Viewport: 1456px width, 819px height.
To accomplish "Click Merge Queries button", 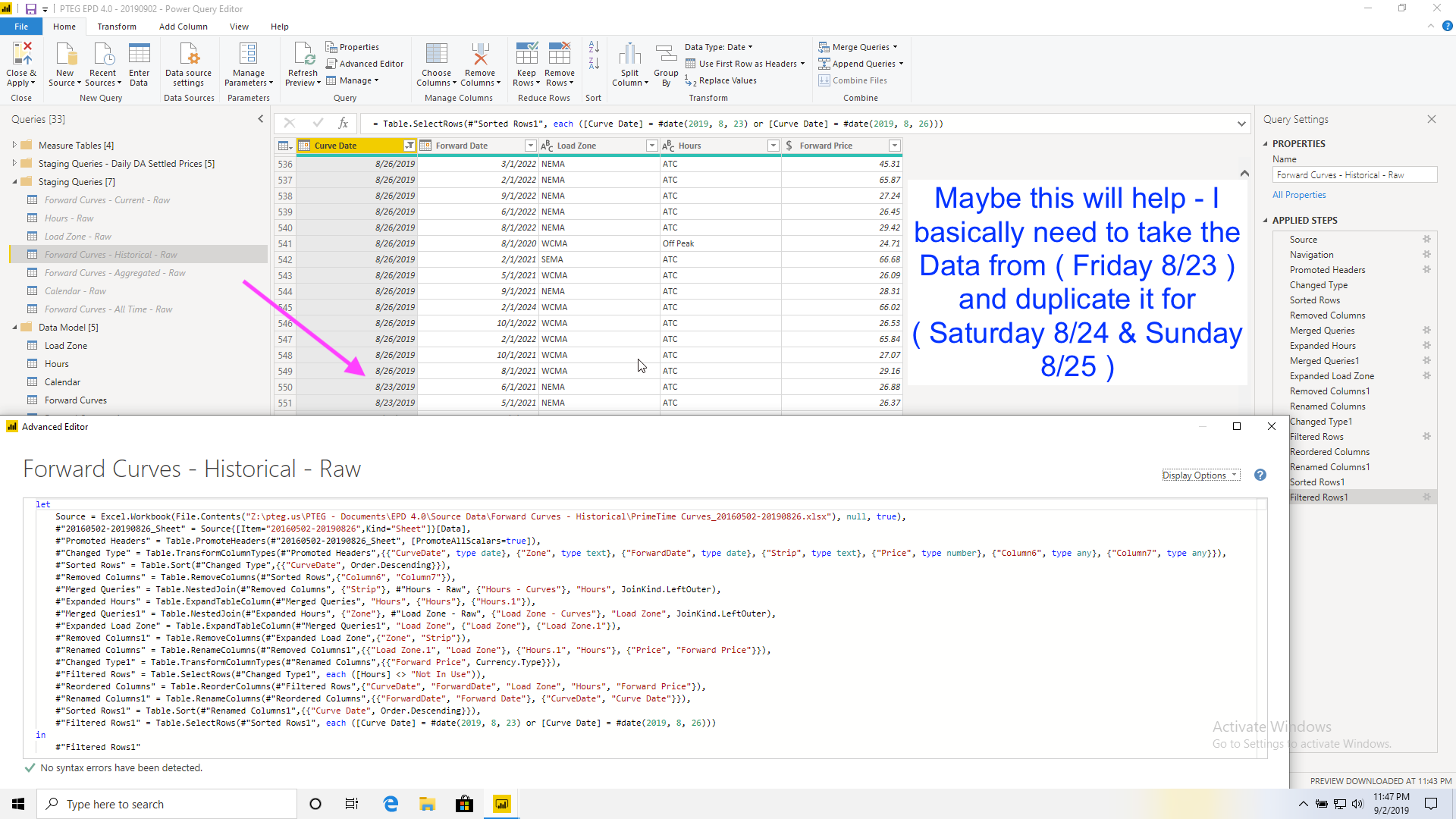I will pos(858,47).
